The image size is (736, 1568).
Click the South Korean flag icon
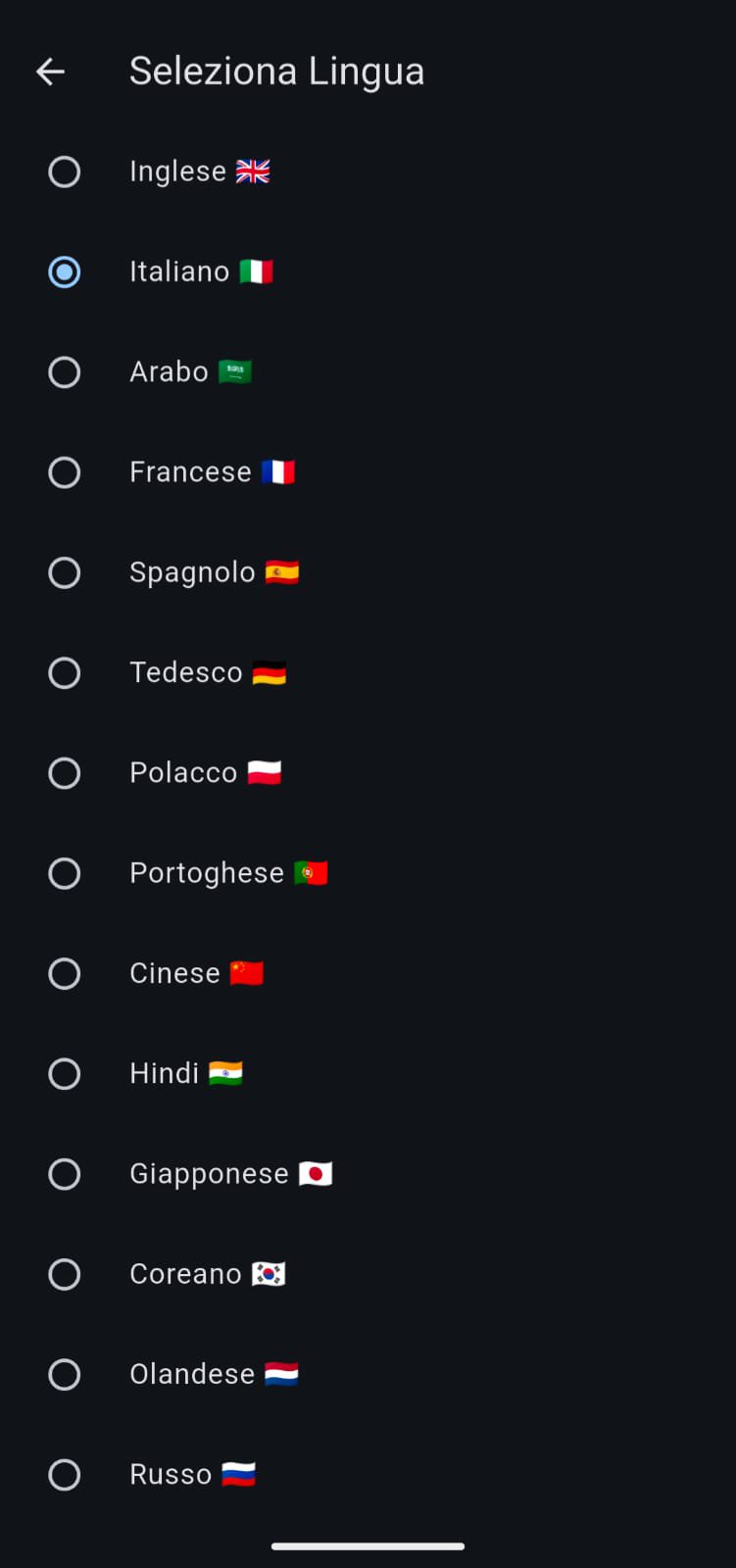[x=269, y=1274]
